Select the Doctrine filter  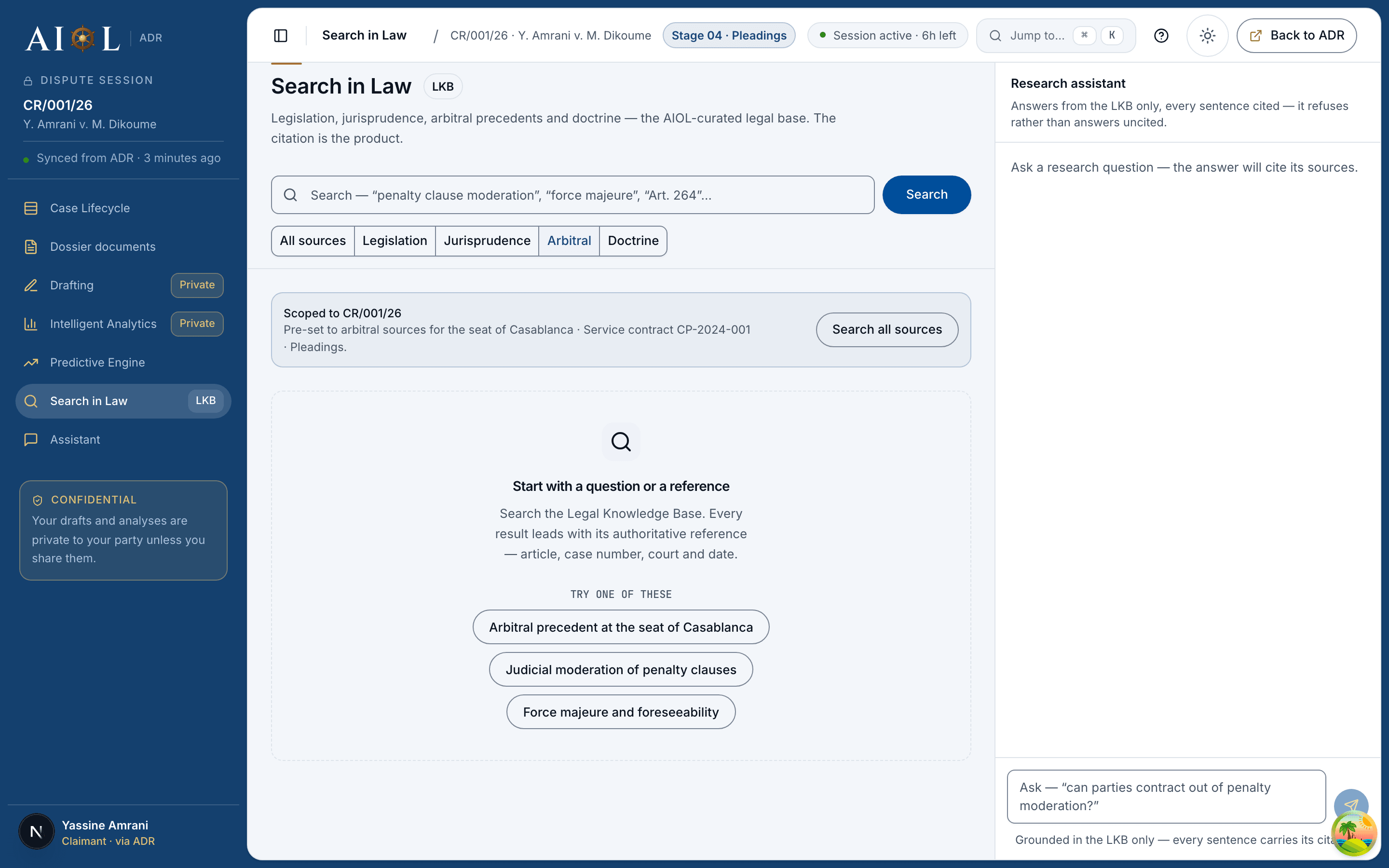point(633,241)
